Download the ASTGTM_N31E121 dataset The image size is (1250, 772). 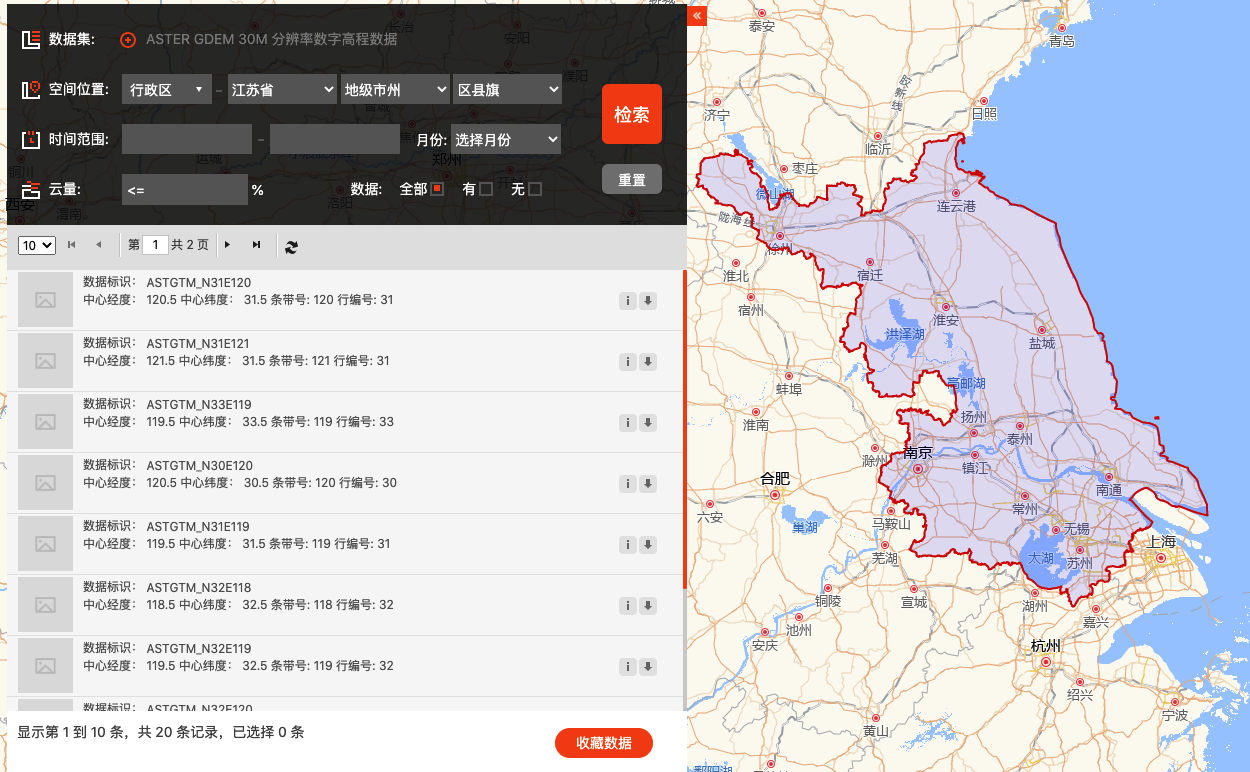[x=648, y=362]
